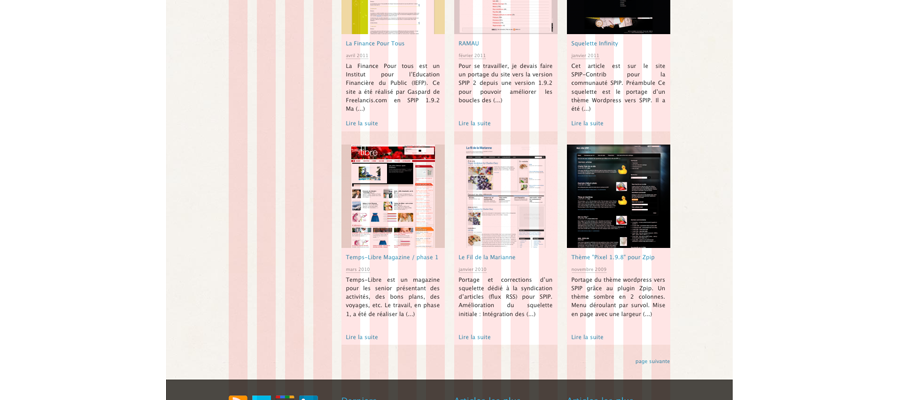Click the RAMAU article thumbnail image

click(x=506, y=16)
